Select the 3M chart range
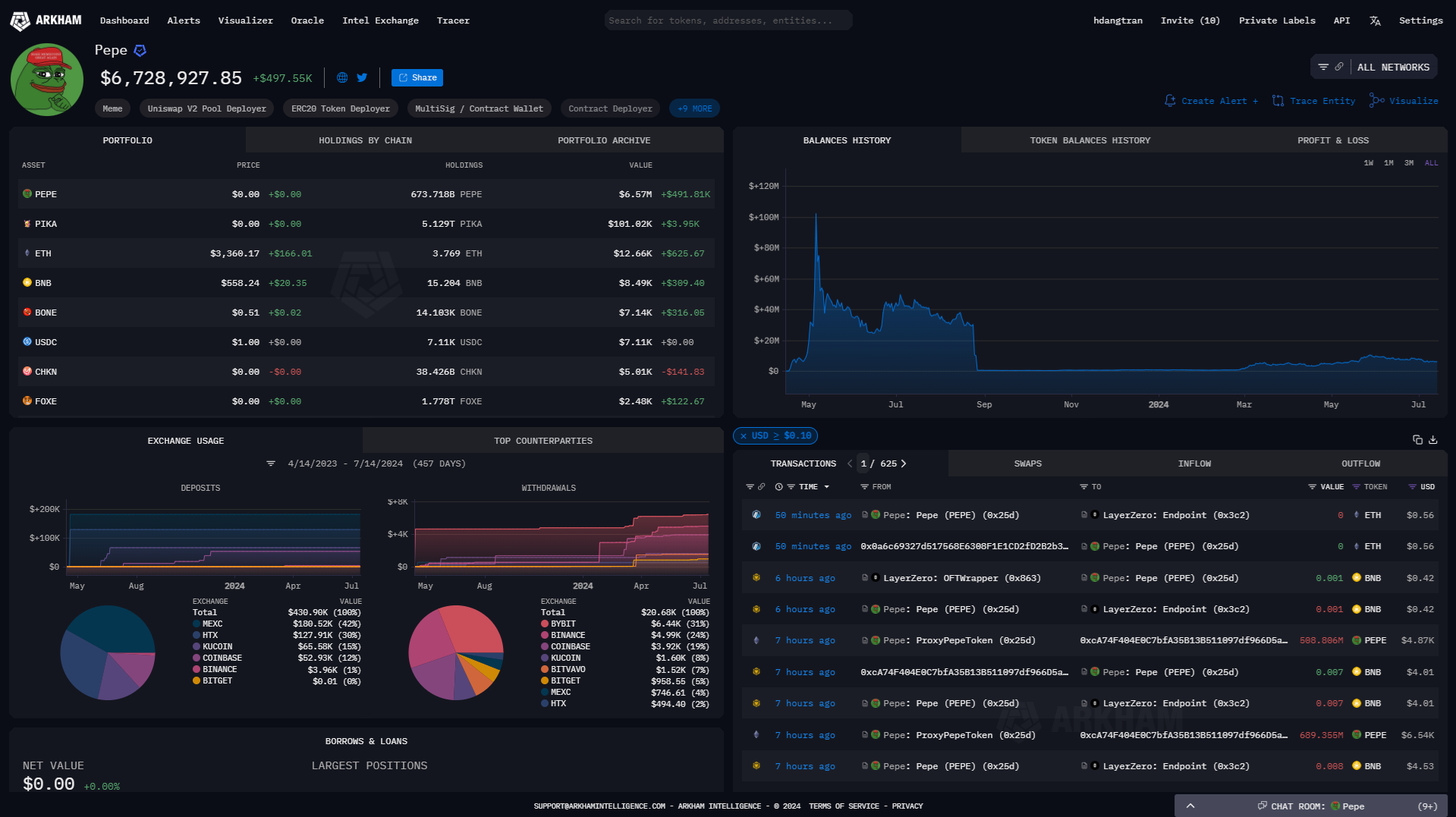The height and width of the screenshot is (817, 1456). coord(1409,163)
